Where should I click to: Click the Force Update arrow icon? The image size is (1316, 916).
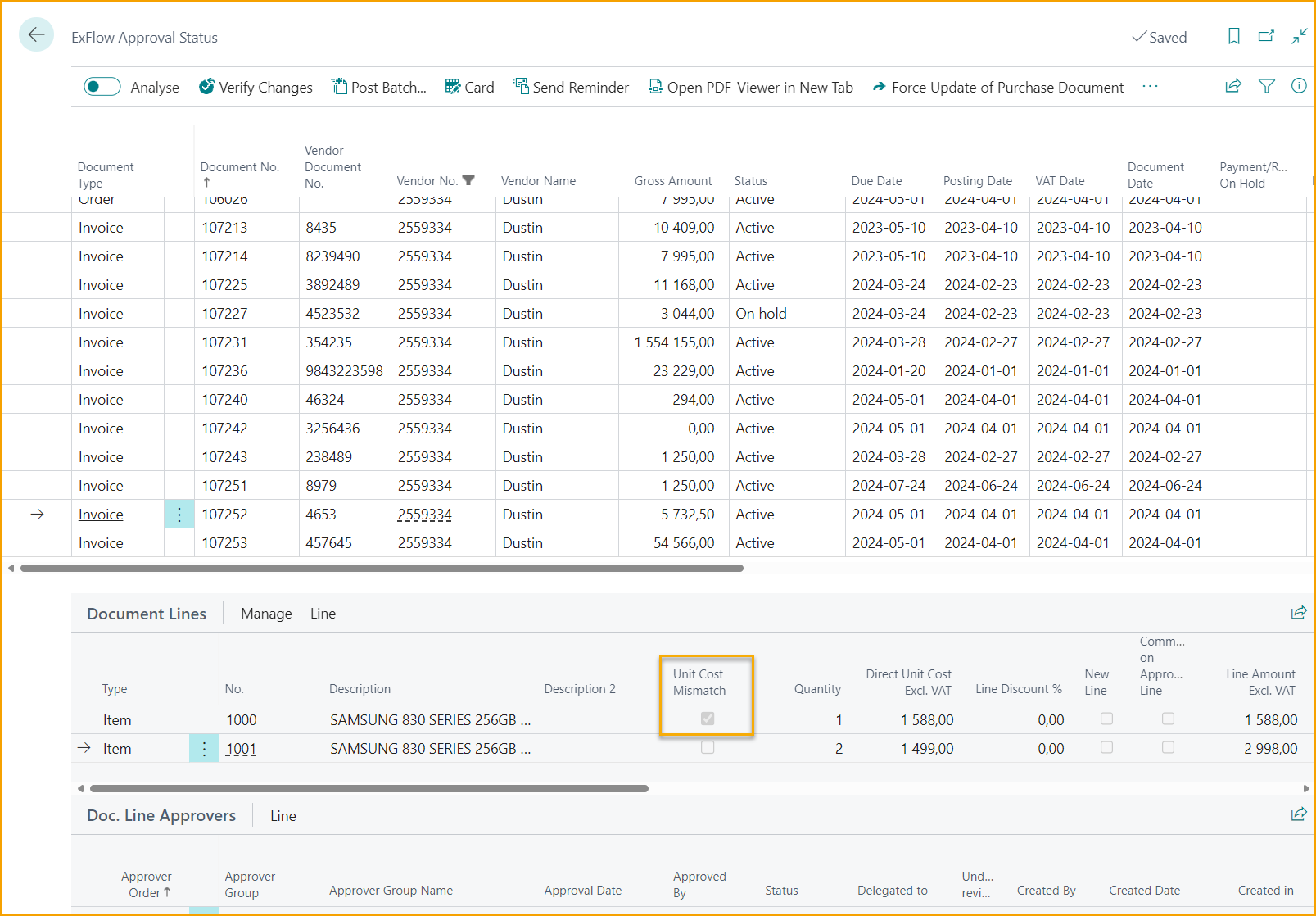879,87
